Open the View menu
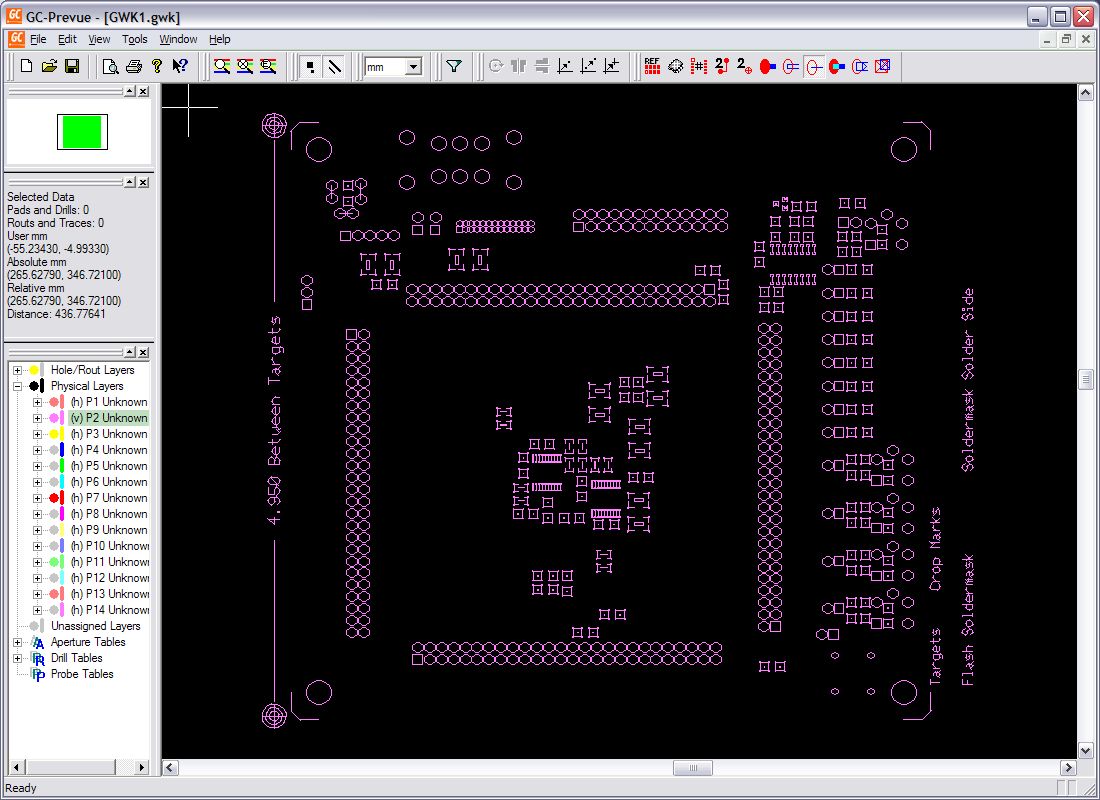Screen dimensions: 1100x800 click(99, 39)
